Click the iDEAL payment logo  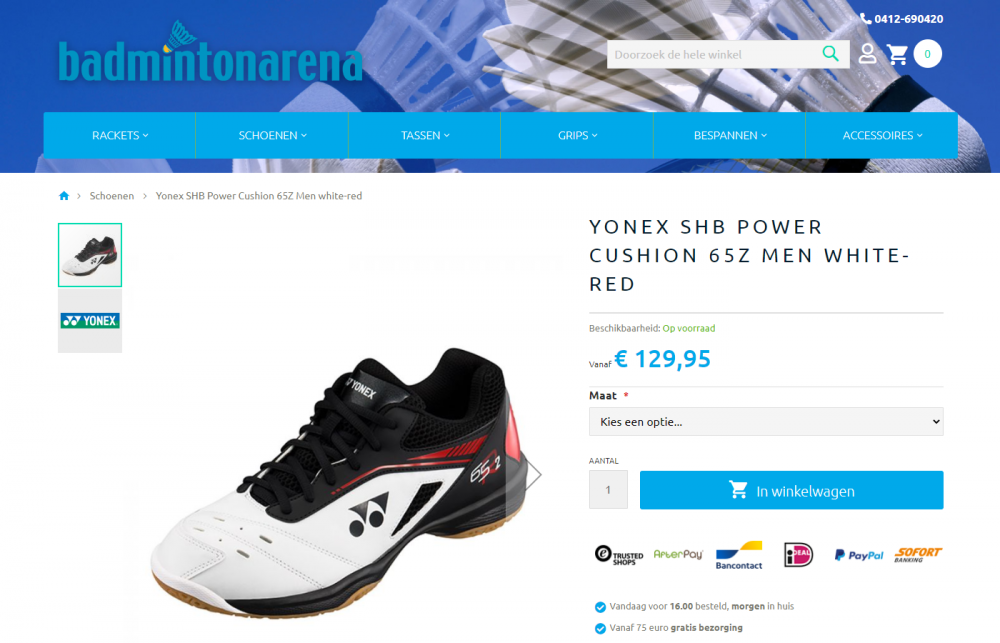798,554
